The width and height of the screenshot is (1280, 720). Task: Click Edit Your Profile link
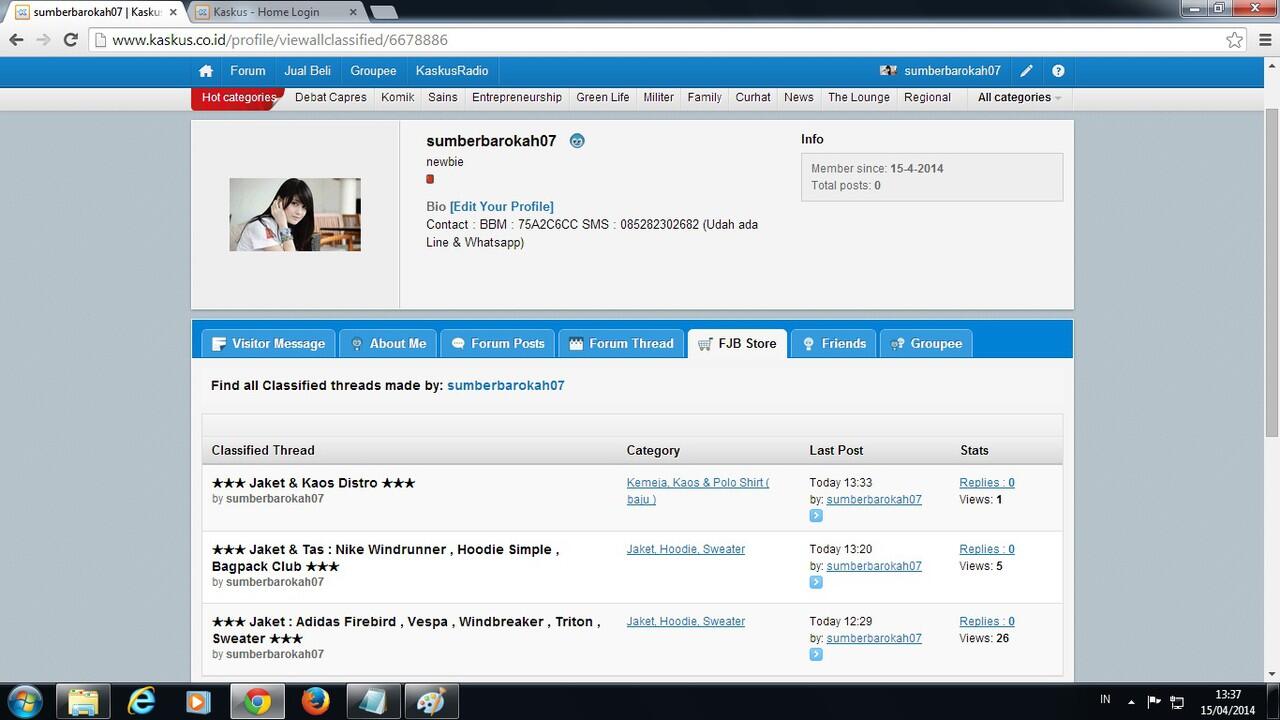502,207
